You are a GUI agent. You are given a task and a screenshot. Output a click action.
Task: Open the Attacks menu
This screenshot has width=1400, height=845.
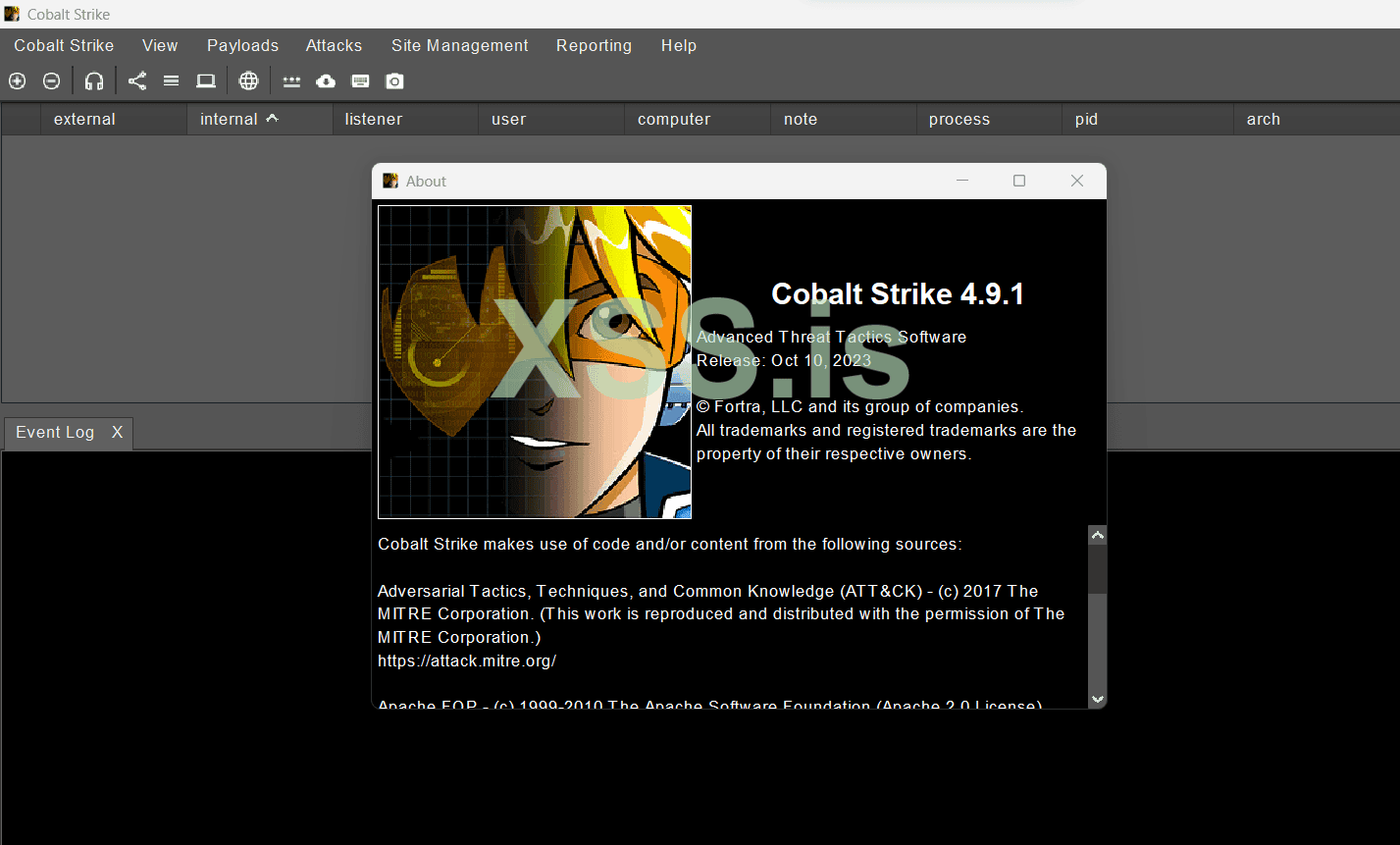[x=334, y=45]
